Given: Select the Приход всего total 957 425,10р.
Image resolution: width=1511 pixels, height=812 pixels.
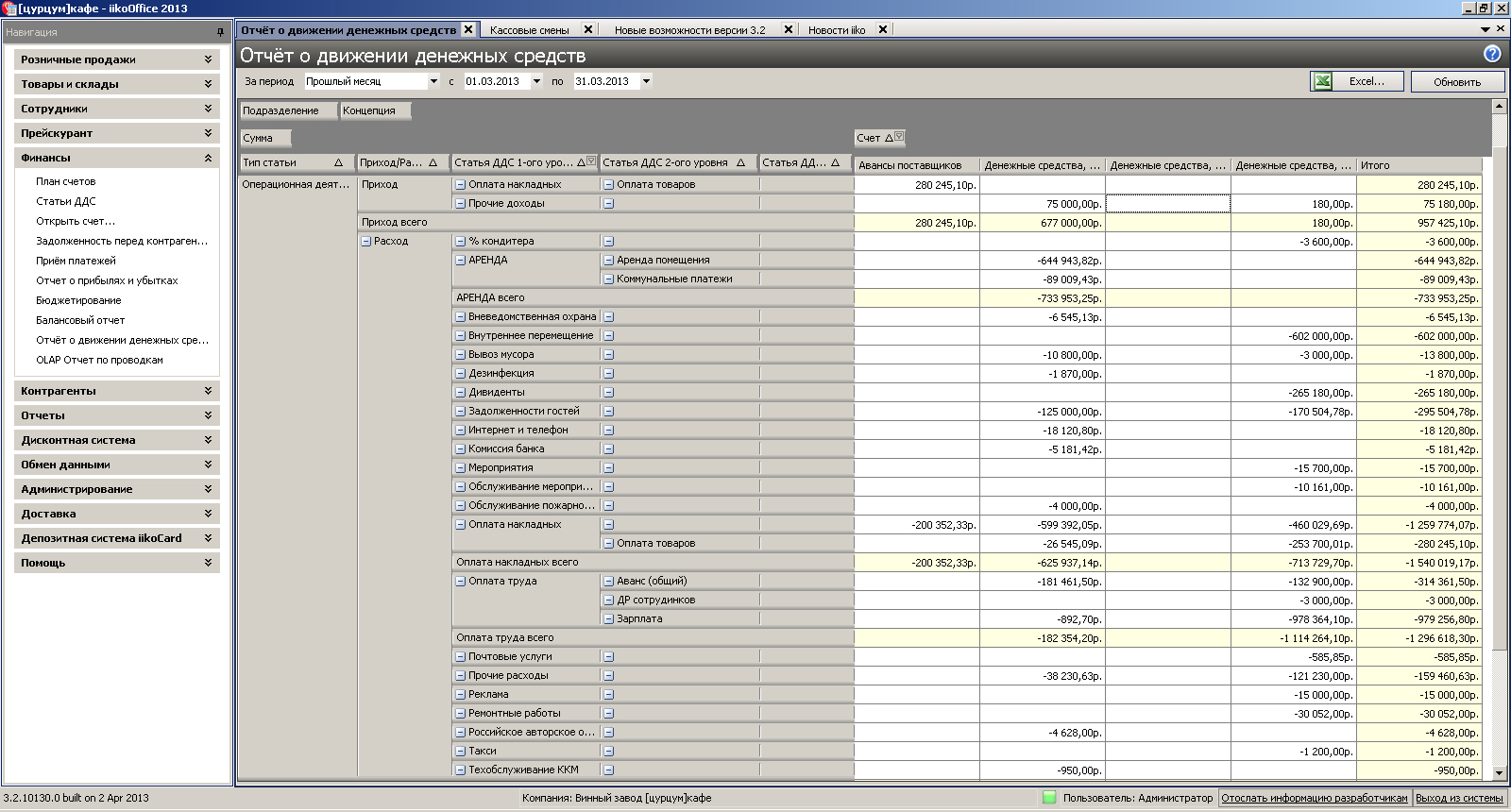Looking at the screenshot, I should [x=1419, y=223].
